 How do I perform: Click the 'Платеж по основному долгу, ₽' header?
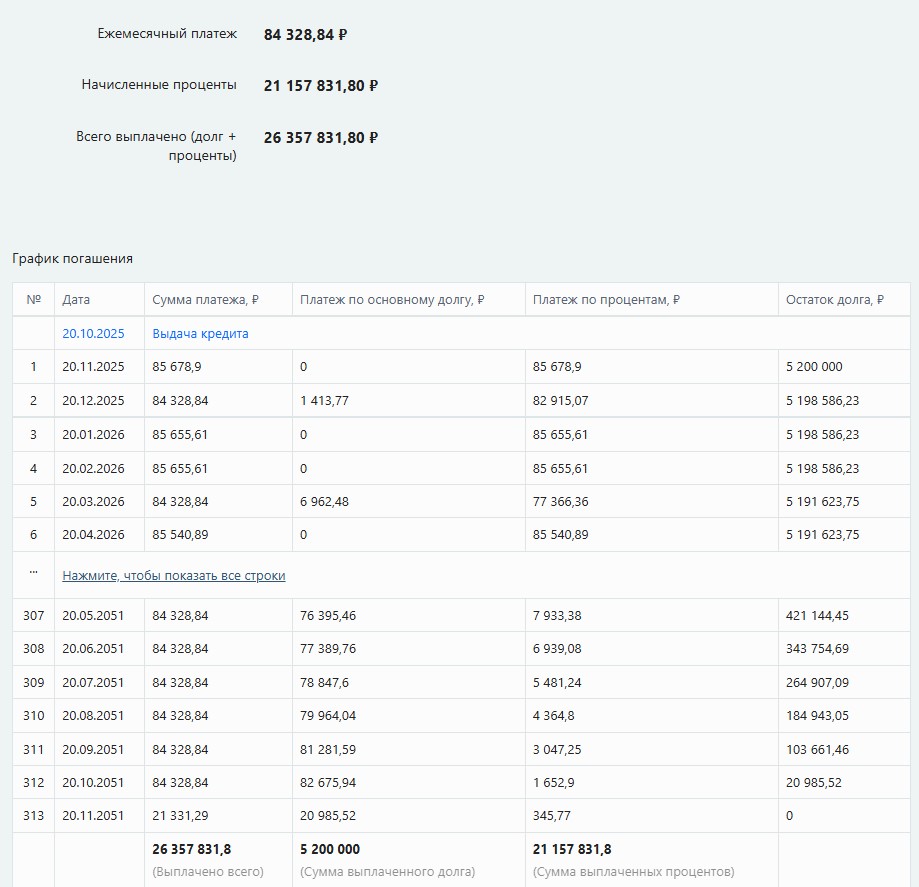[x=392, y=300]
